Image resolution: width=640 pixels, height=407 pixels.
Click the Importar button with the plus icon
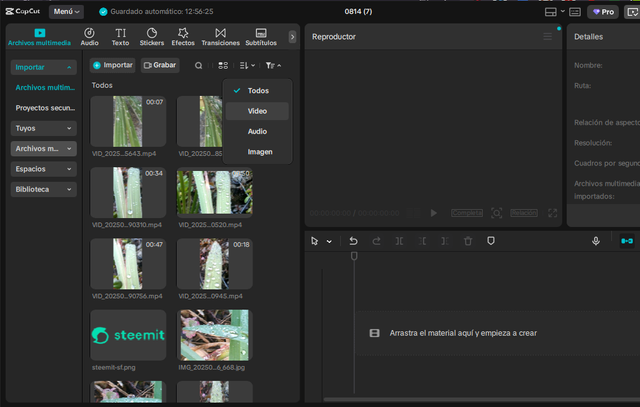coord(113,65)
